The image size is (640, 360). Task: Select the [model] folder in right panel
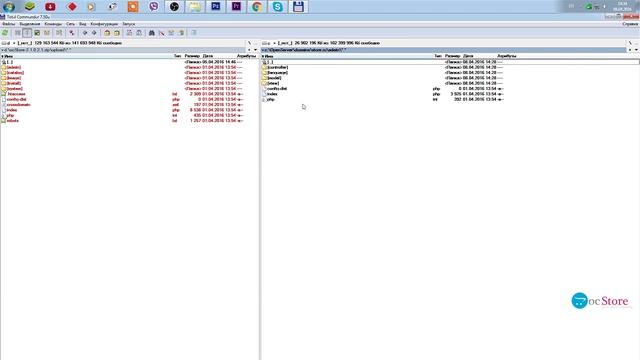[x=274, y=78]
